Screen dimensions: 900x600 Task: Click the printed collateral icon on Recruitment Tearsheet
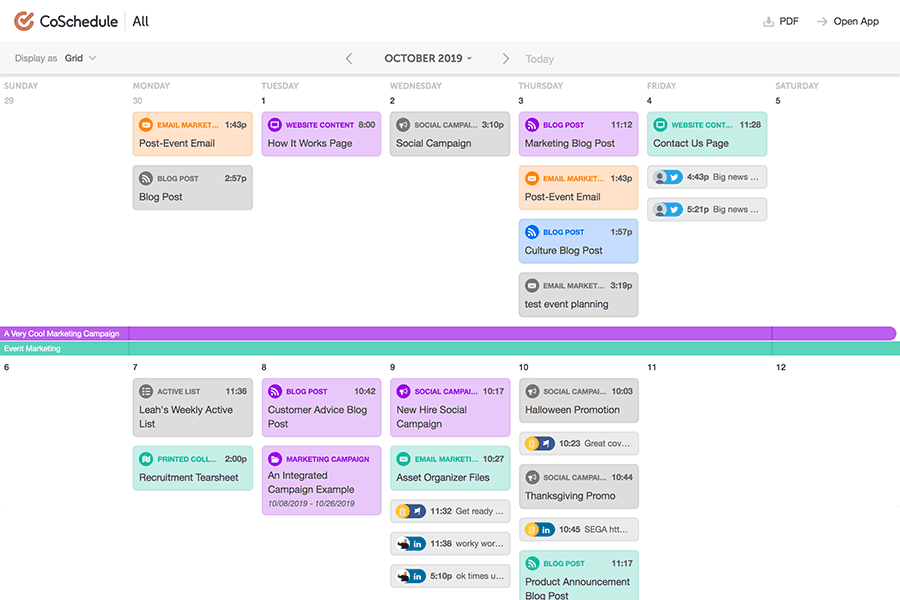(146, 459)
